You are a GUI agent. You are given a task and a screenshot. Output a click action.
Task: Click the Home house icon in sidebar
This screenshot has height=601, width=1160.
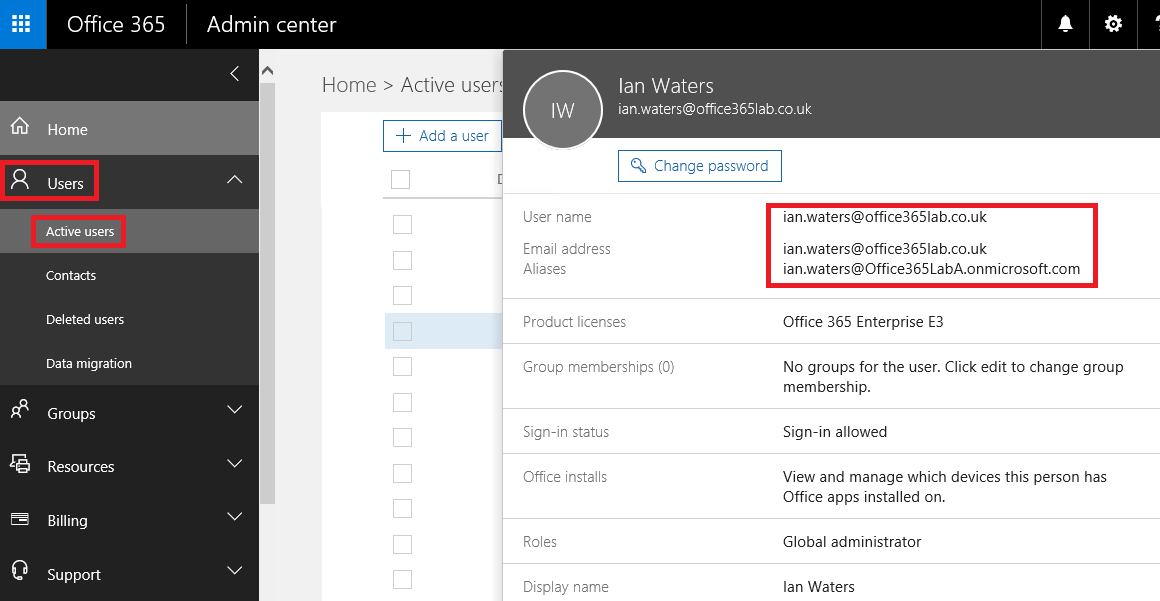19,128
